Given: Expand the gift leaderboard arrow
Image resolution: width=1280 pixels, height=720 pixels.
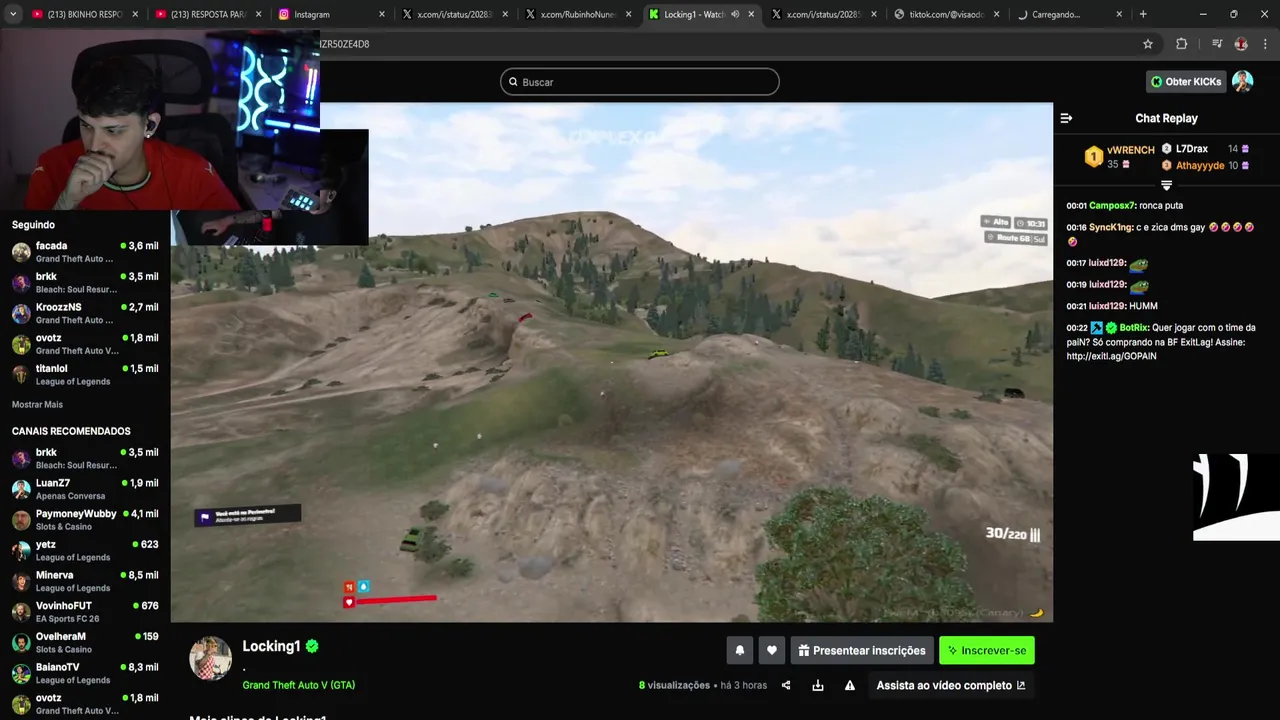Looking at the screenshot, I should pos(1166,185).
